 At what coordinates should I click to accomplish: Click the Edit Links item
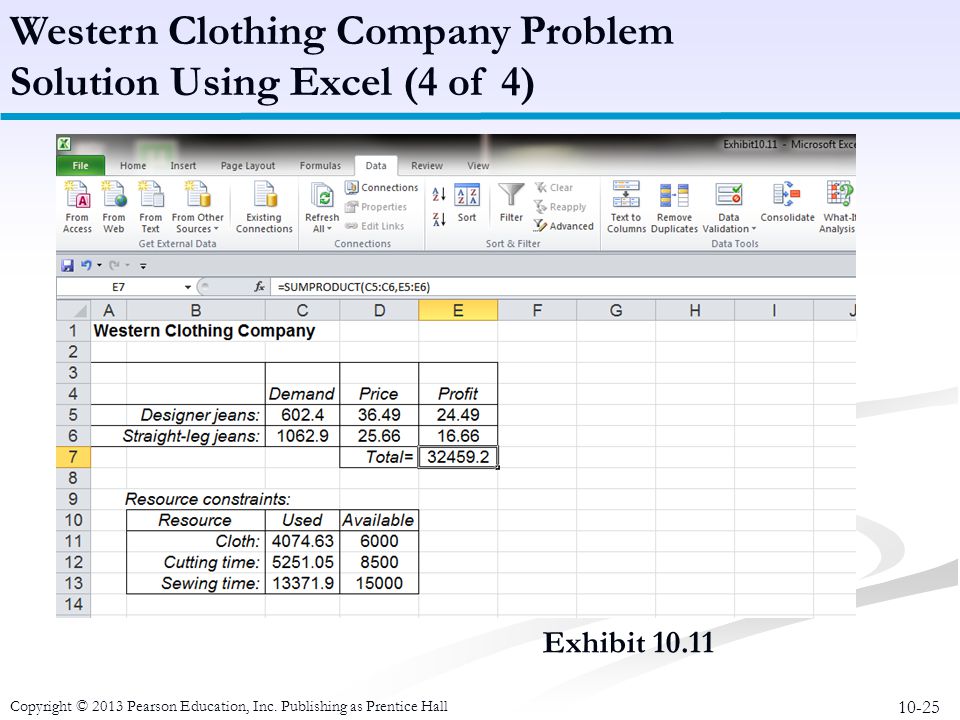pyautogui.click(x=375, y=226)
